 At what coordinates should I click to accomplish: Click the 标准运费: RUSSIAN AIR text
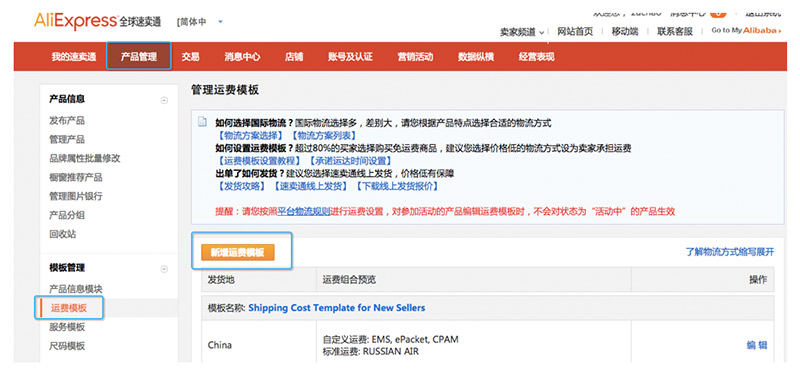pyautogui.click(x=371, y=352)
